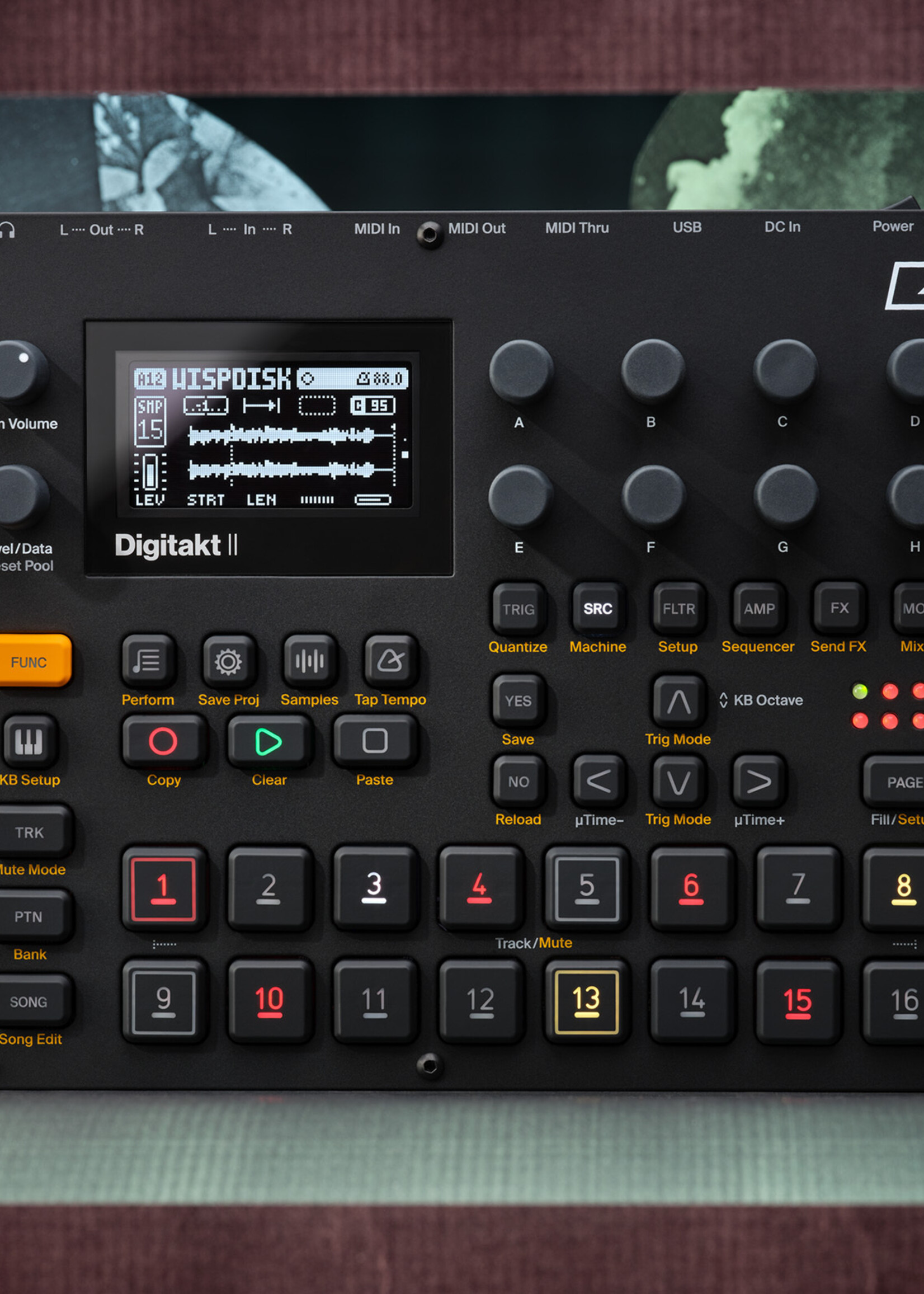Image resolution: width=924 pixels, height=1294 pixels.
Task: Confirm with the YES button
Action: pos(518,701)
